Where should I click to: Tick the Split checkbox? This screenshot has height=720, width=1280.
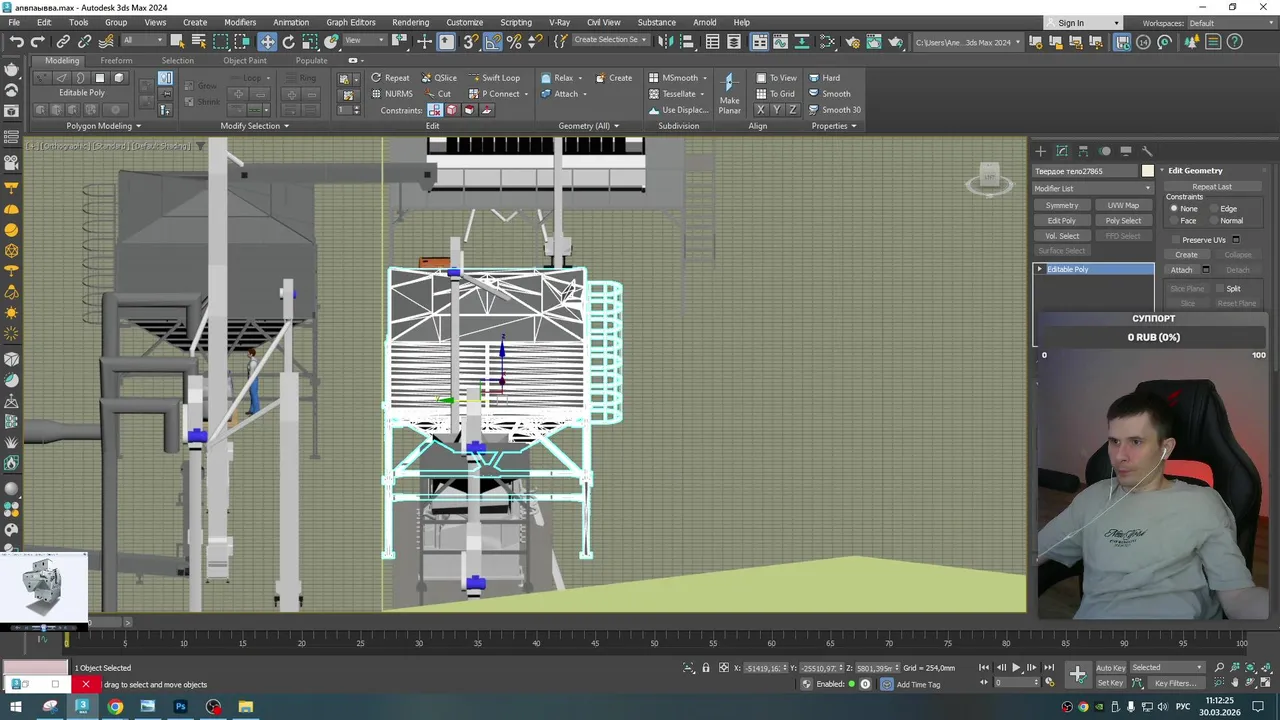(x=1220, y=289)
